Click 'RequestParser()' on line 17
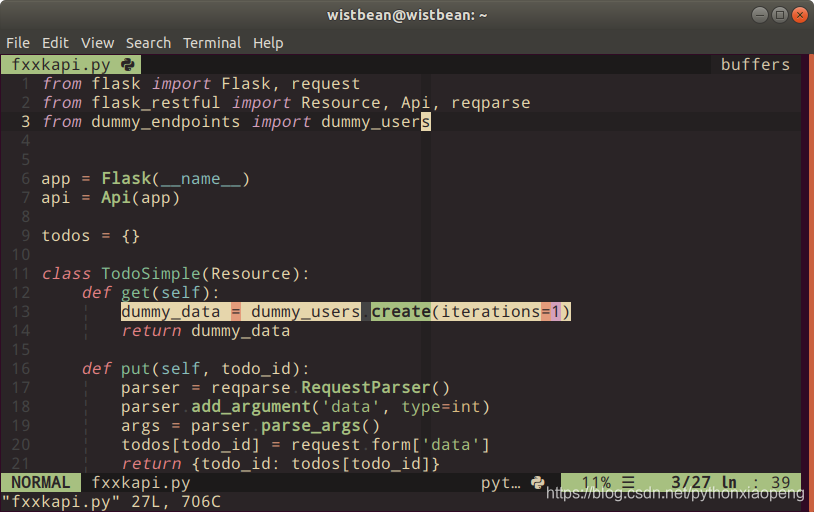The height and width of the screenshot is (512, 814). pos(375,388)
